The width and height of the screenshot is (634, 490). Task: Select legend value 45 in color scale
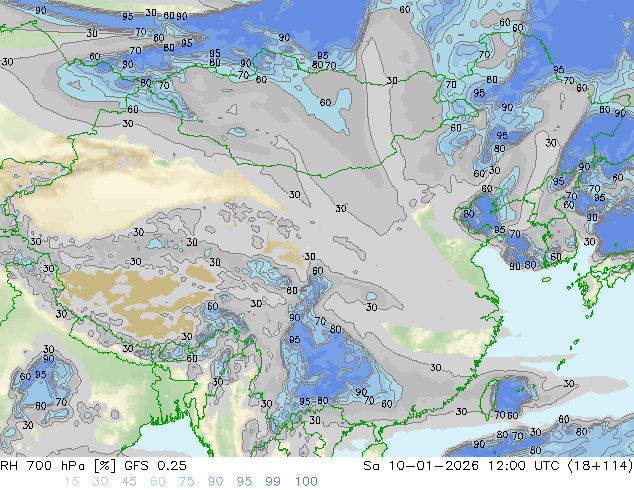pyautogui.click(x=129, y=482)
